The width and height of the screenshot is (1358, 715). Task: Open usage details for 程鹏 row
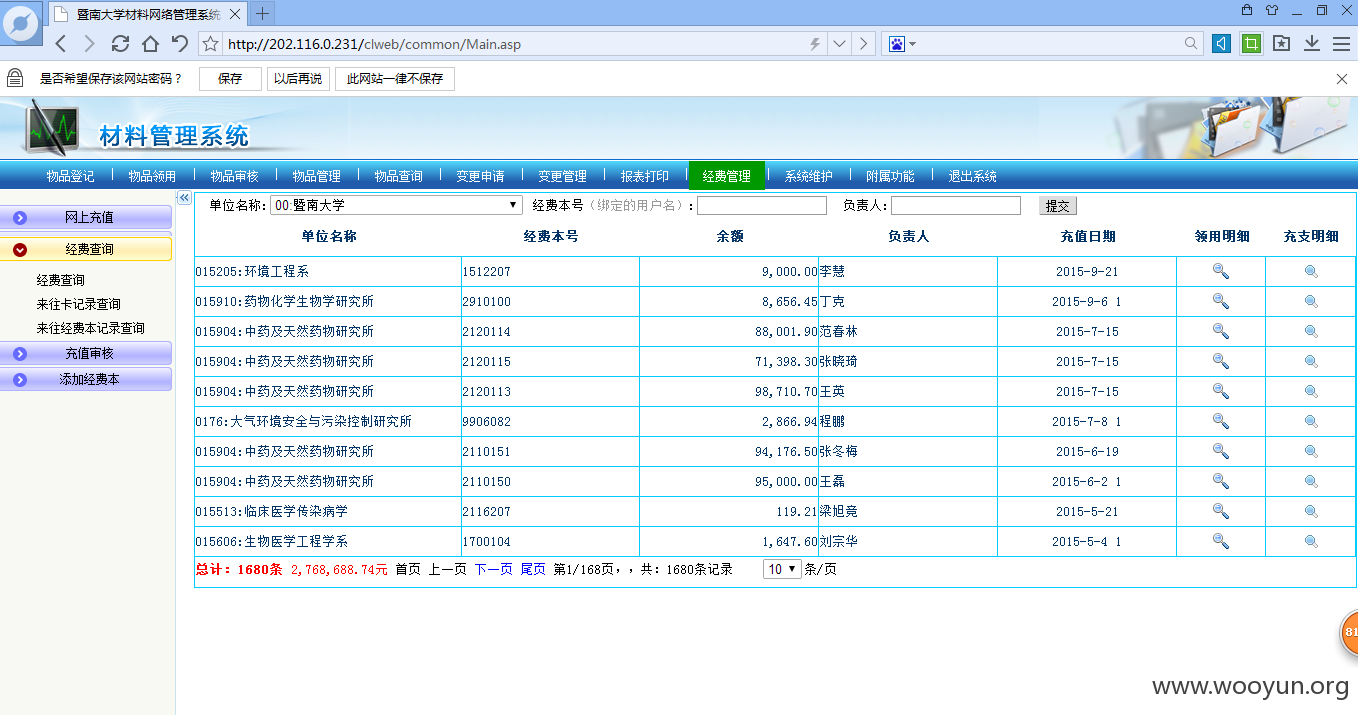tap(1220, 421)
